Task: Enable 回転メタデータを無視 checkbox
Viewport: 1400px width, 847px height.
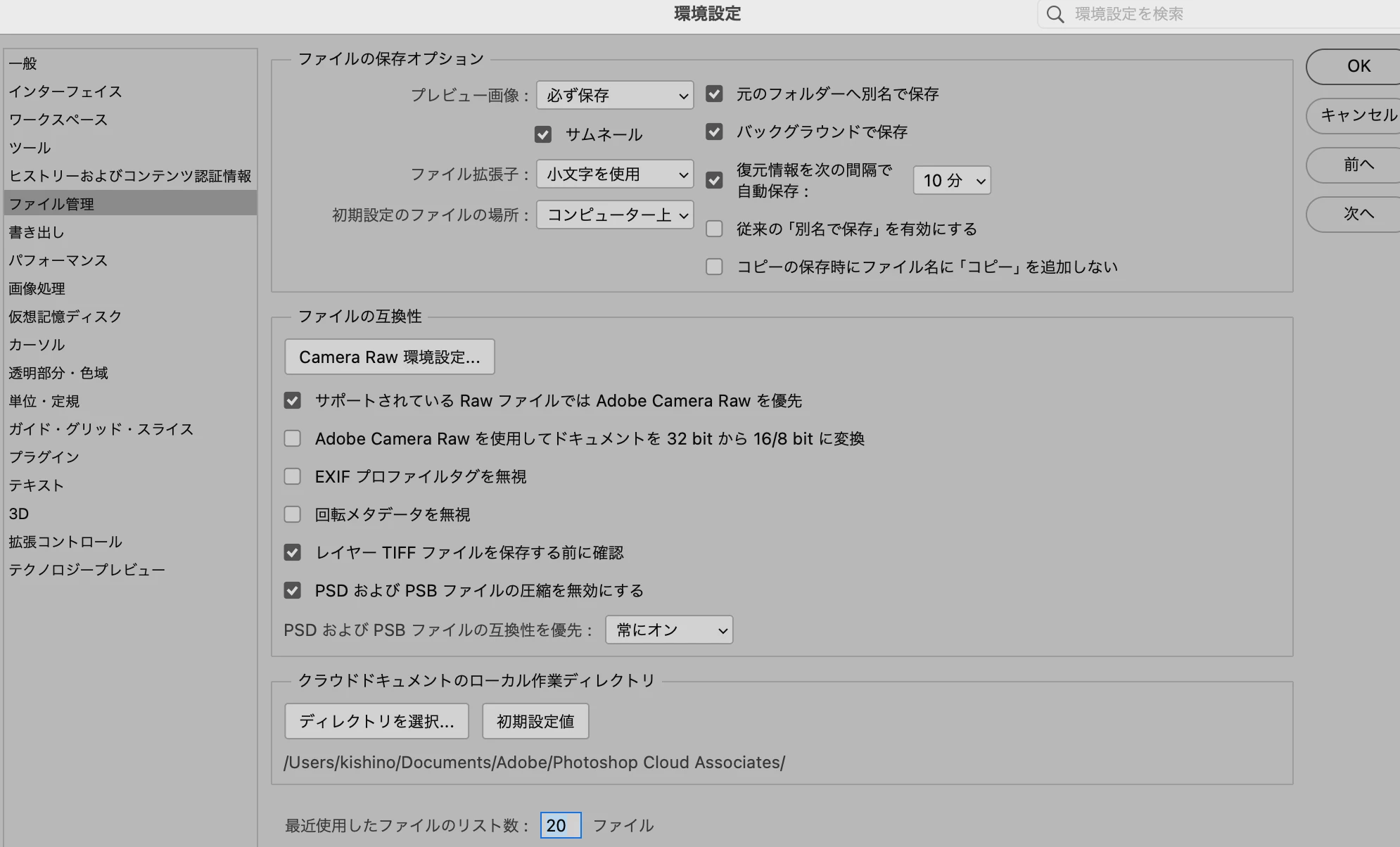Action: pos(292,514)
